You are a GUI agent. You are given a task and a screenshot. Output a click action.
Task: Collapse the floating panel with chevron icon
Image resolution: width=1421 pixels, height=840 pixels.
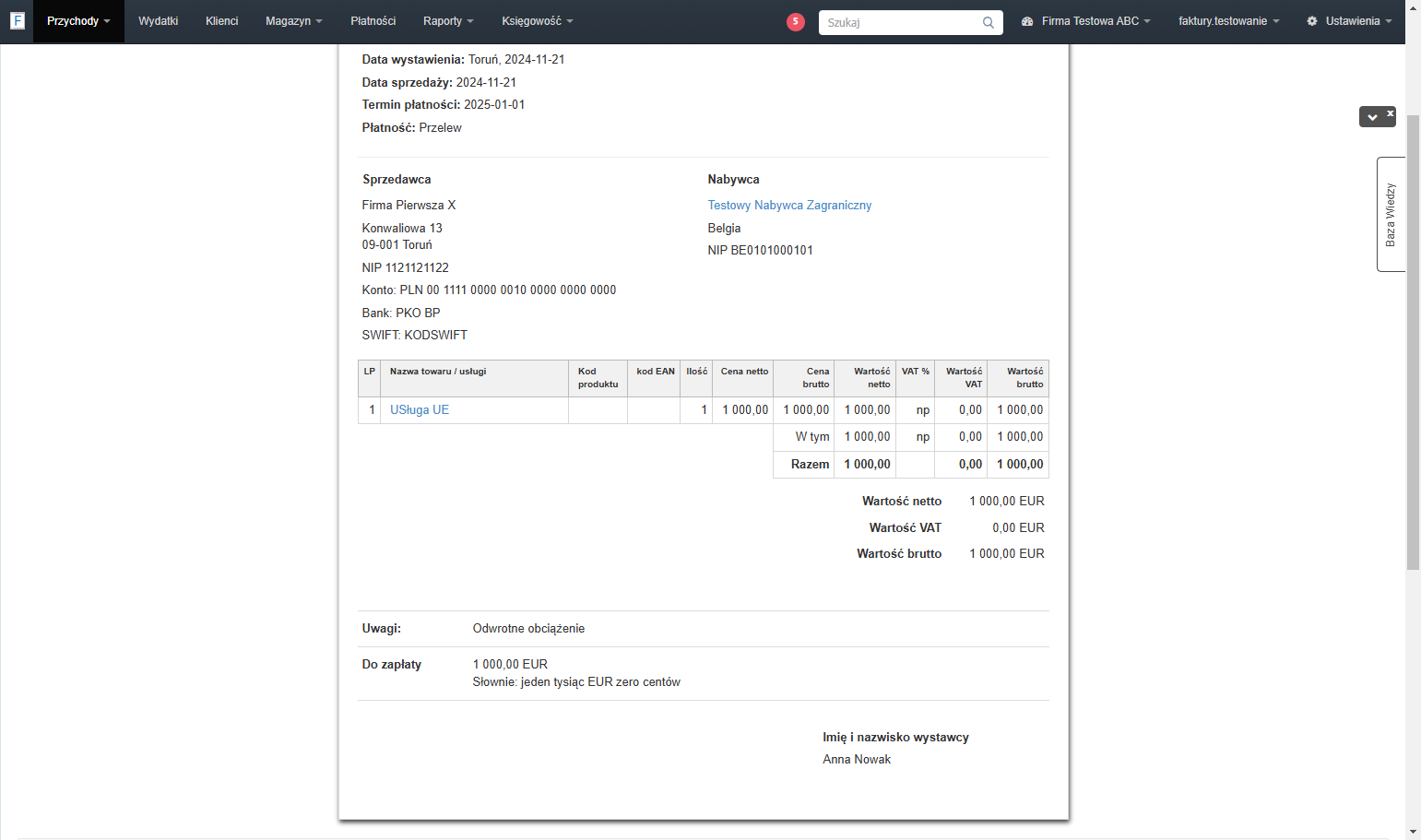1372,117
